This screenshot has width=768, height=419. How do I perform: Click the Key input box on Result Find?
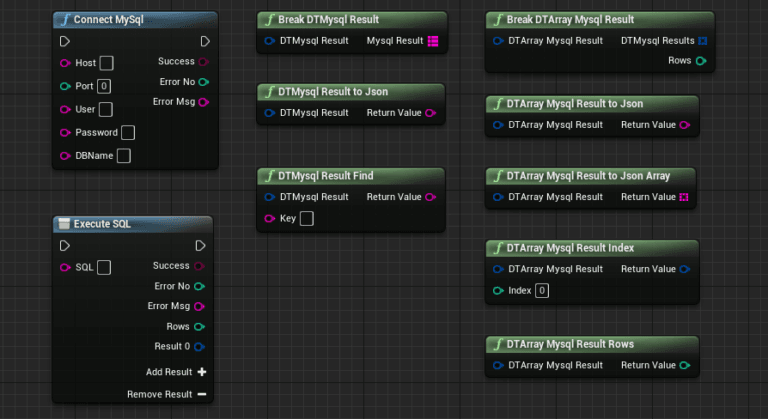coord(307,218)
